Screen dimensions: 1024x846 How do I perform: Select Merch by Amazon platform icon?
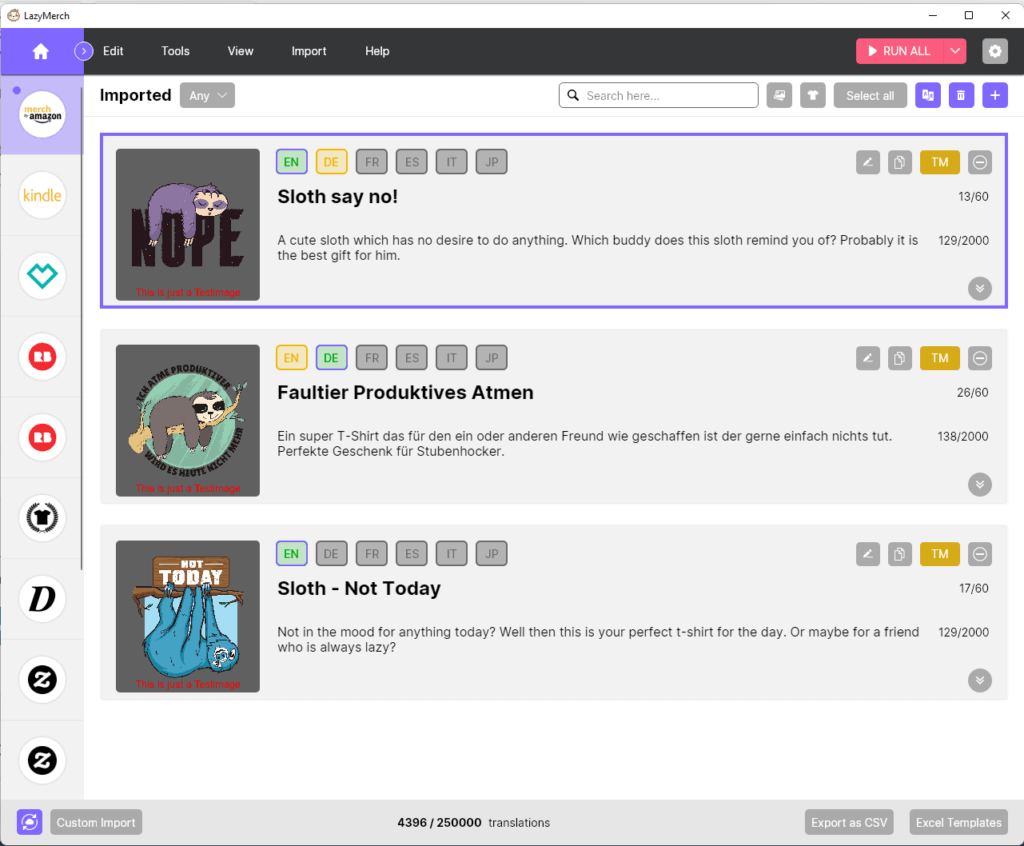point(42,115)
